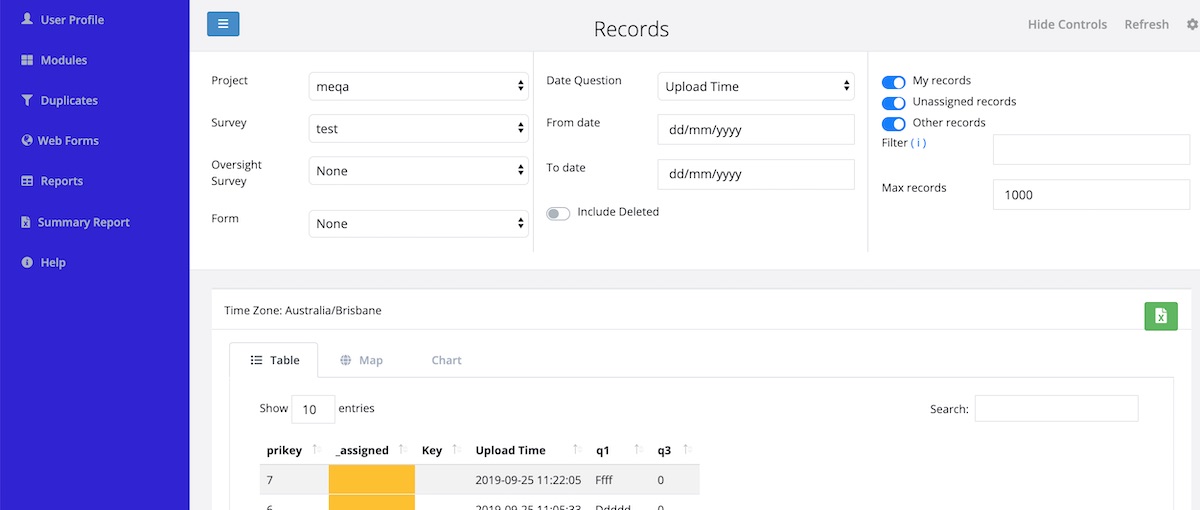This screenshot has height=510, width=1200.
Task: Click the hamburger menu button
Action: [223, 24]
